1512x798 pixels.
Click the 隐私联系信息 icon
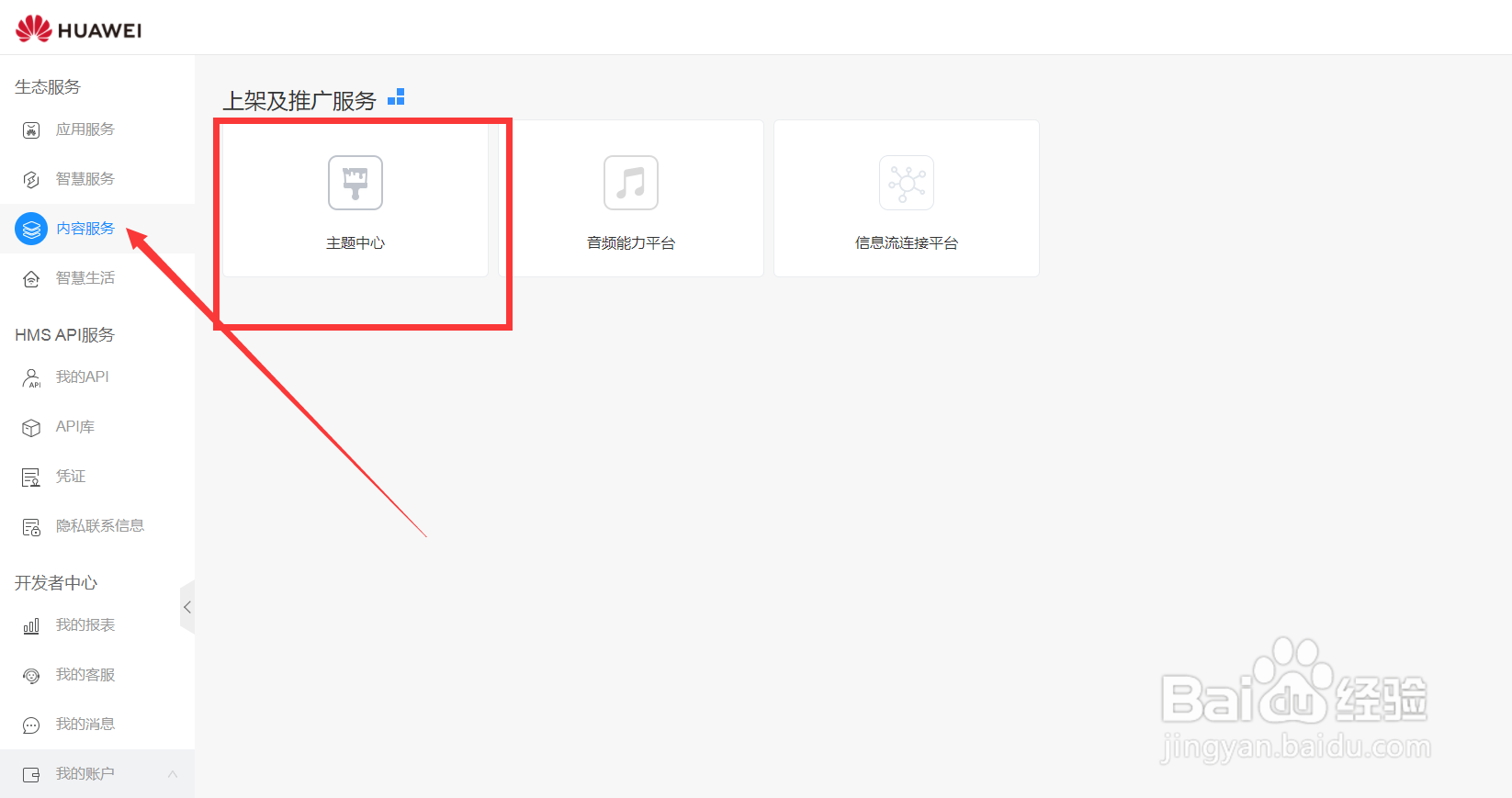[31, 527]
